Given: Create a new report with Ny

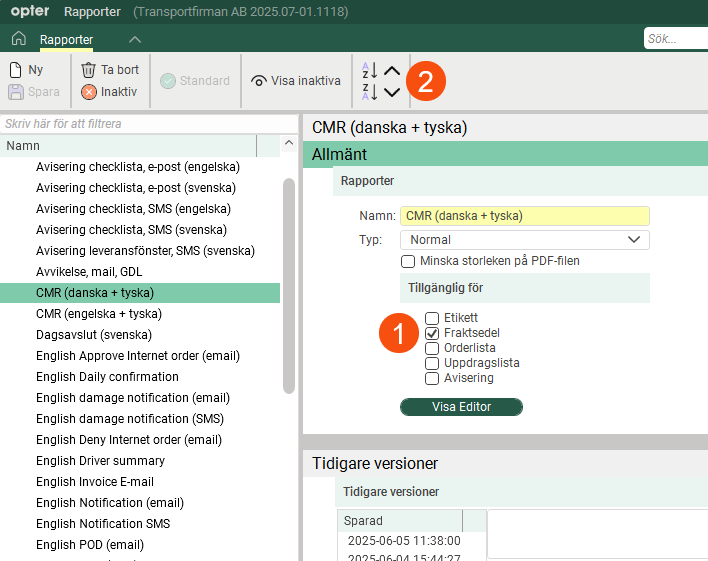Looking at the screenshot, I should click(x=27, y=70).
